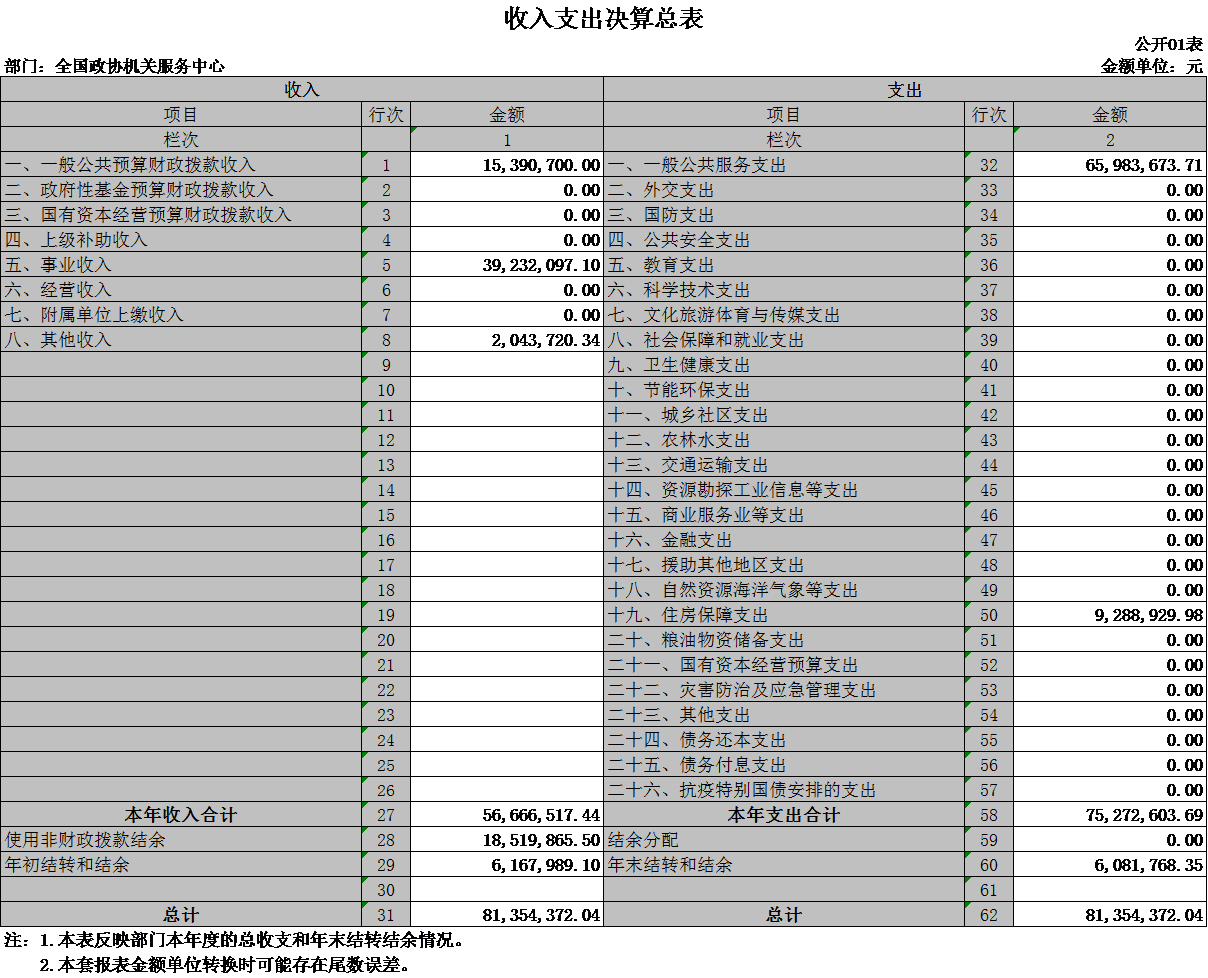
Task: Click the 金额单位：元 label
Action: pos(1152,67)
